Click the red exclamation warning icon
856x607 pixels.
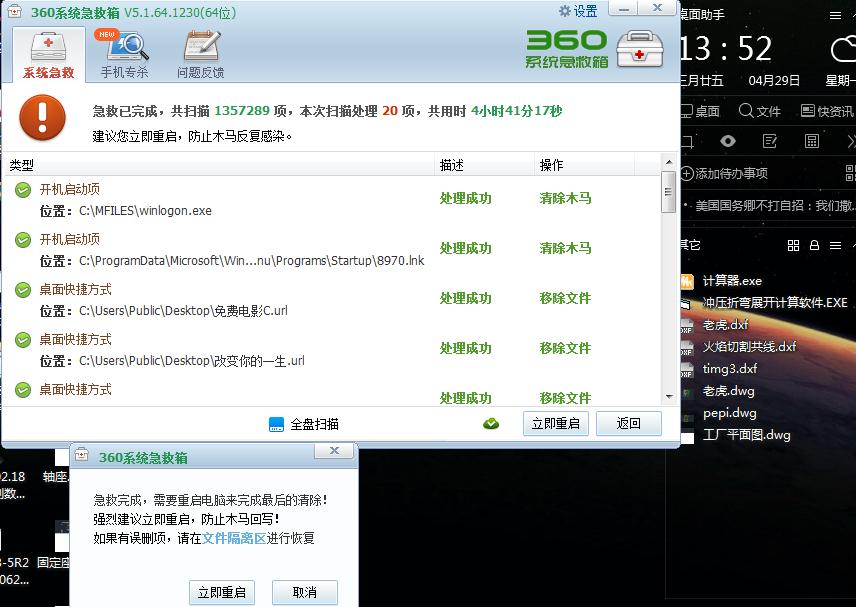tap(42, 117)
